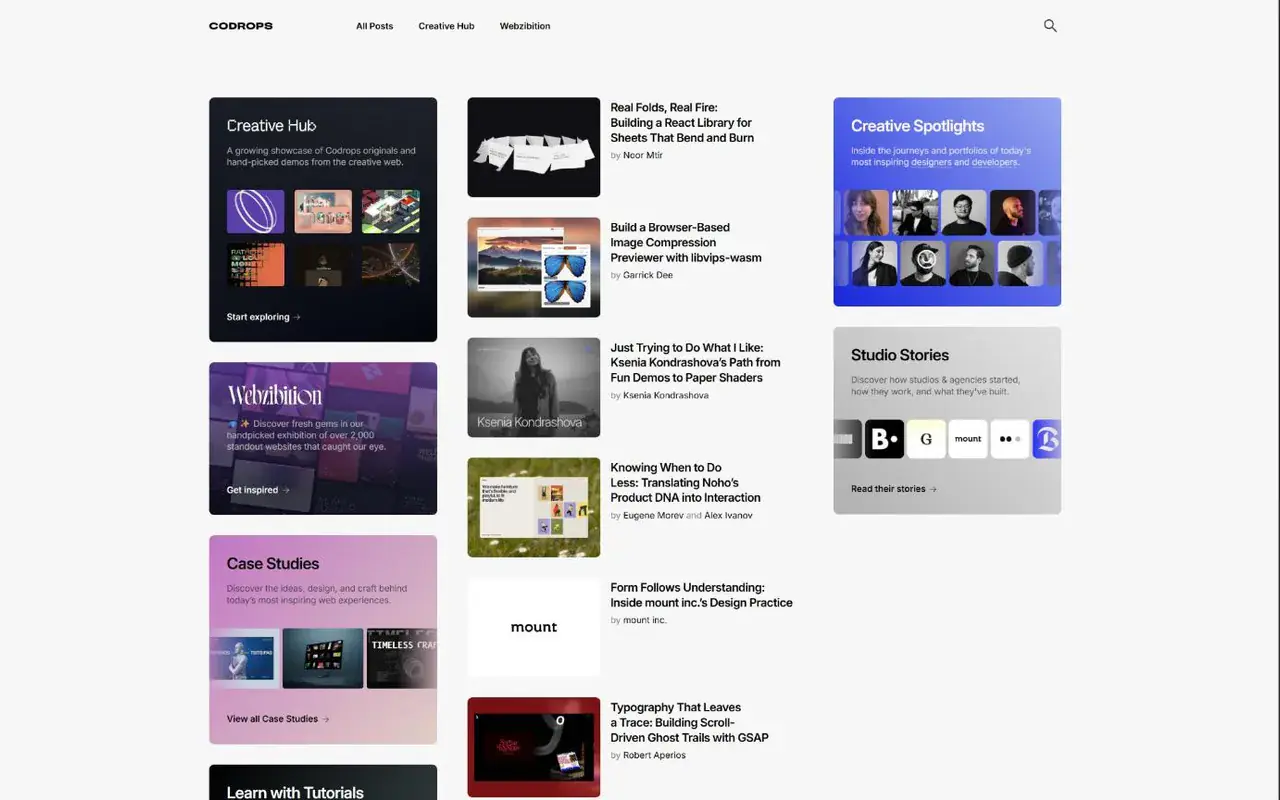Open the Codrops logo home link
The height and width of the screenshot is (800, 1280).
click(x=241, y=26)
